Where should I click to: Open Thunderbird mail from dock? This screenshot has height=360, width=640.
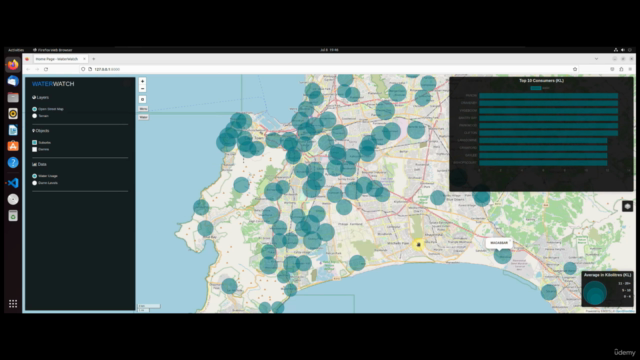coord(13,81)
